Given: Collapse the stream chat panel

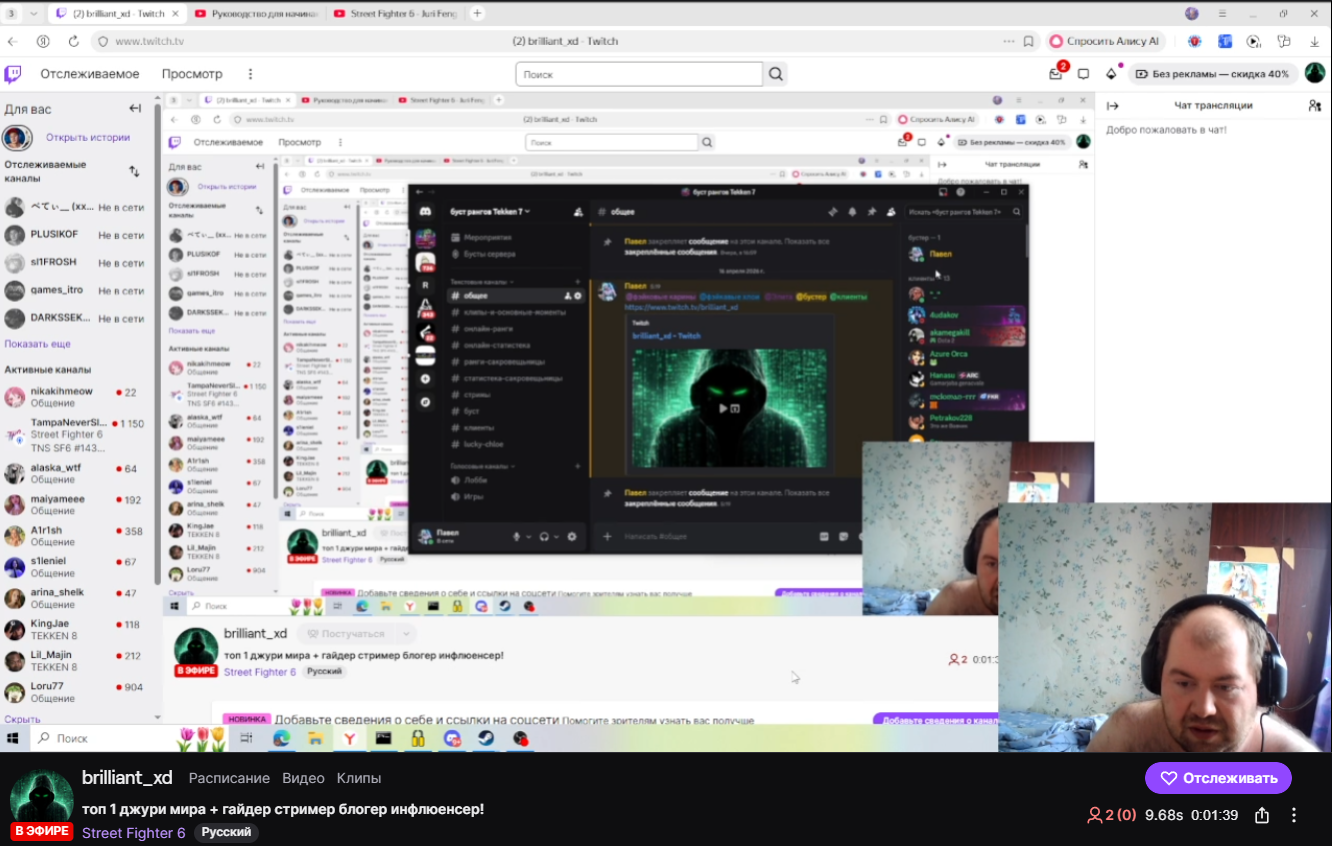Looking at the screenshot, I should (x=1112, y=105).
